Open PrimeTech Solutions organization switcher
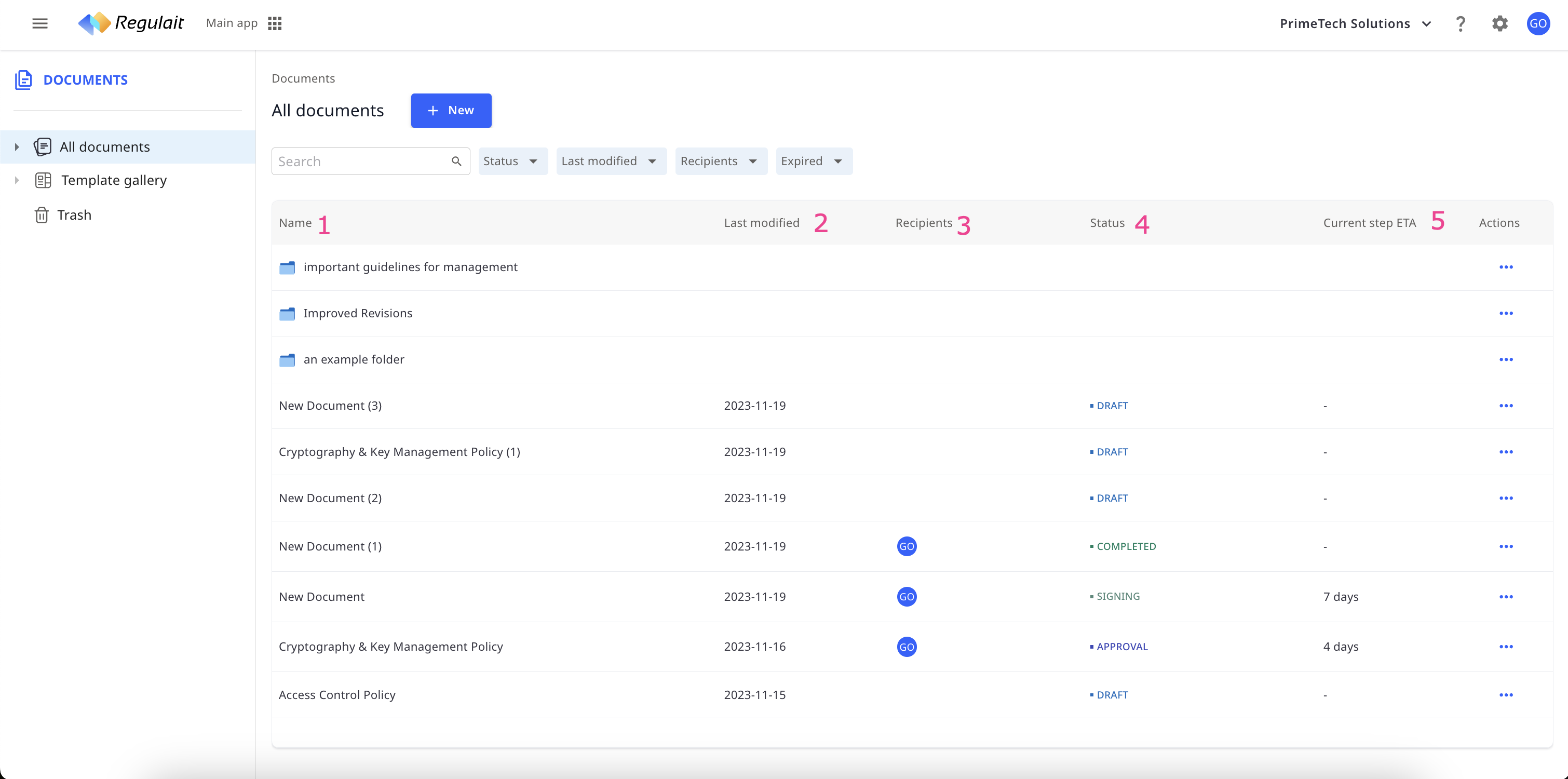Image resolution: width=1568 pixels, height=779 pixels. click(1356, 24)
